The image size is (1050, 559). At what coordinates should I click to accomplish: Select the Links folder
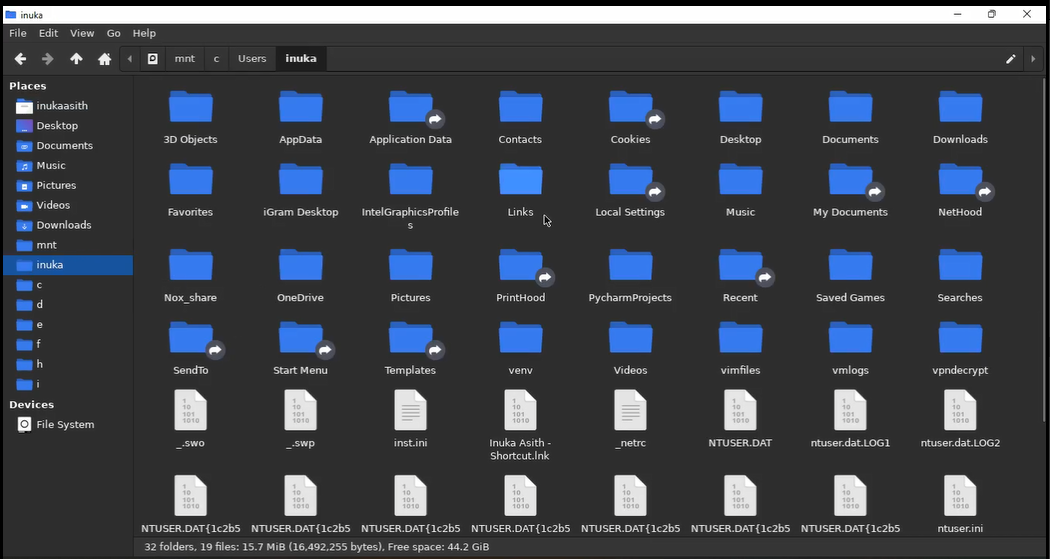520,191
